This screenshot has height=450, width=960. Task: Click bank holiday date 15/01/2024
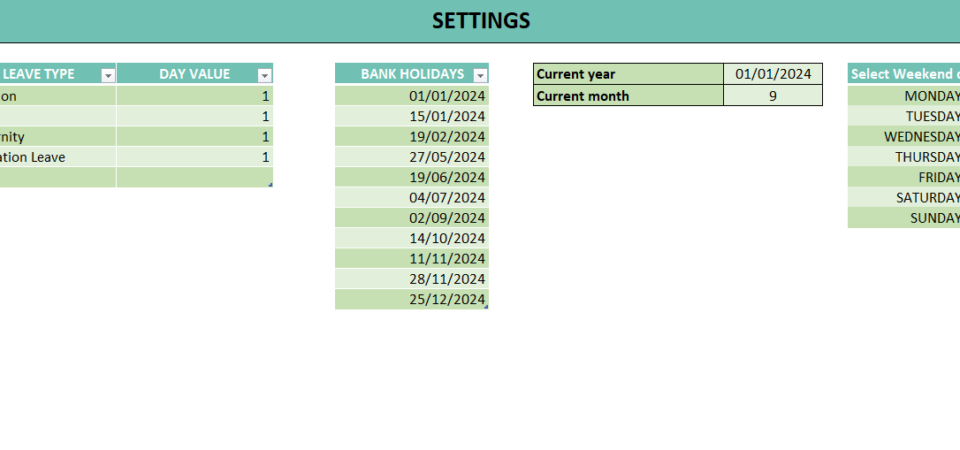pyautogui.click(x=412, y=116)
